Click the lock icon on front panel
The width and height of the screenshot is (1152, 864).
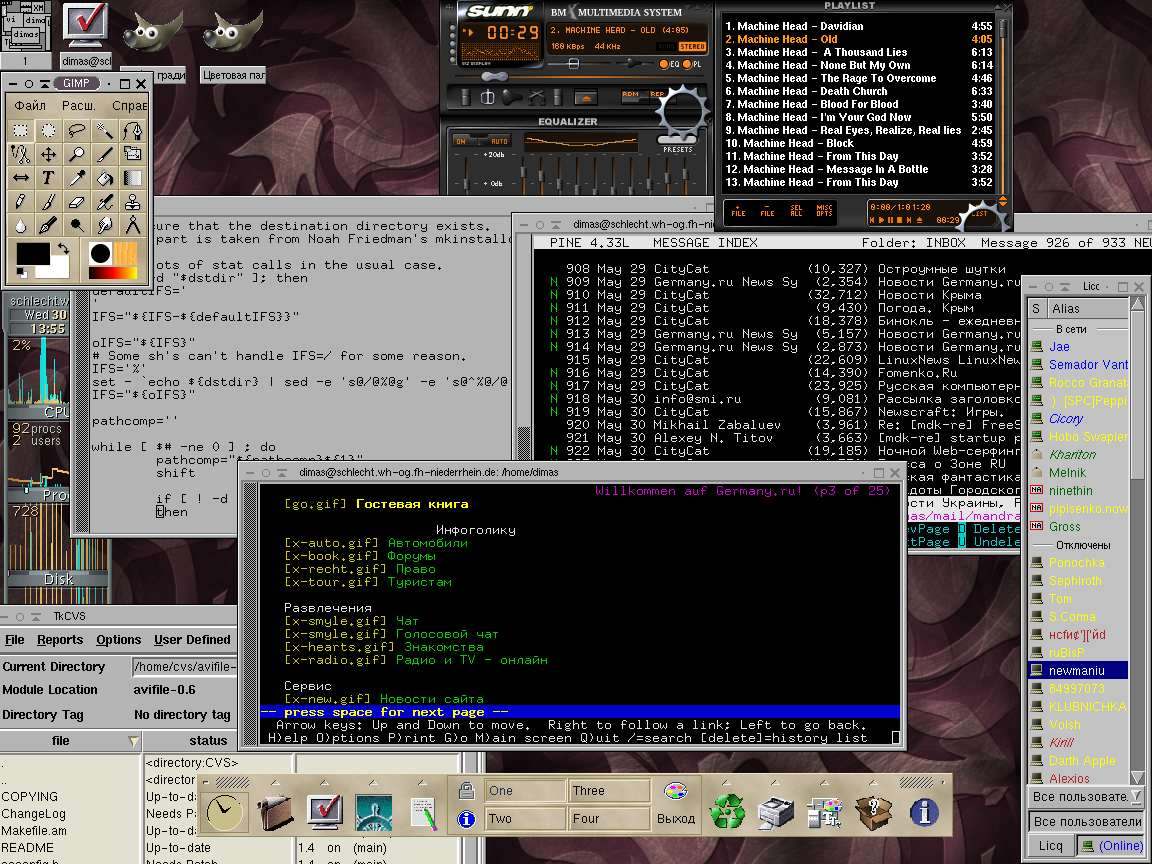tap(466, 791)
